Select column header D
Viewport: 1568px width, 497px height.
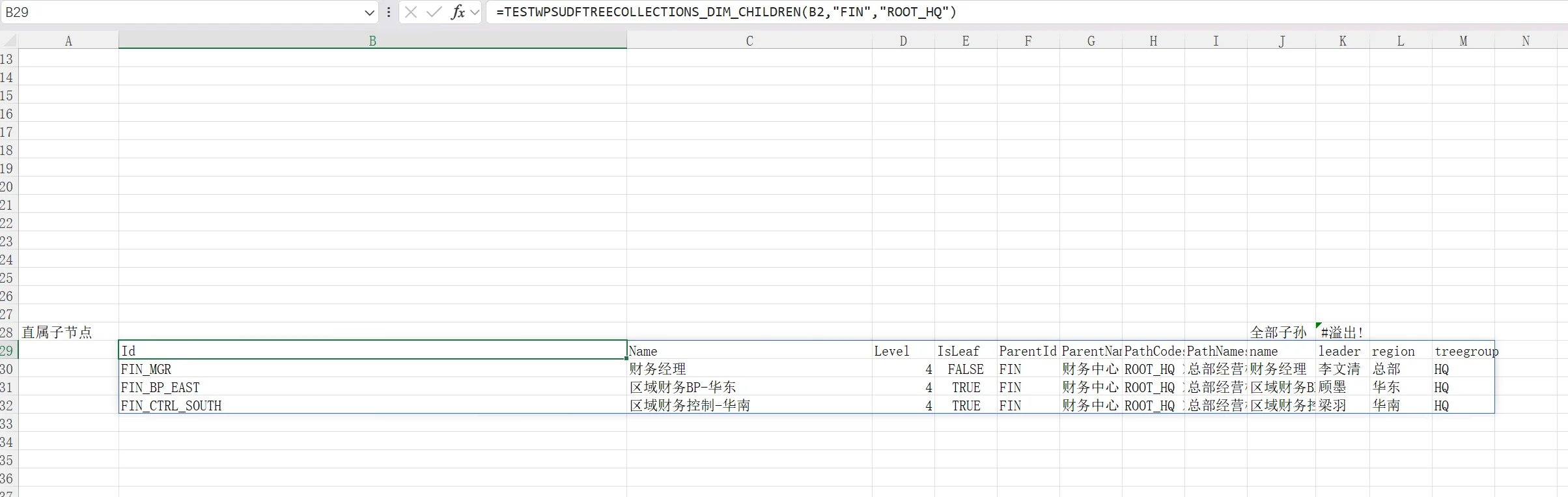coord(903,40)
